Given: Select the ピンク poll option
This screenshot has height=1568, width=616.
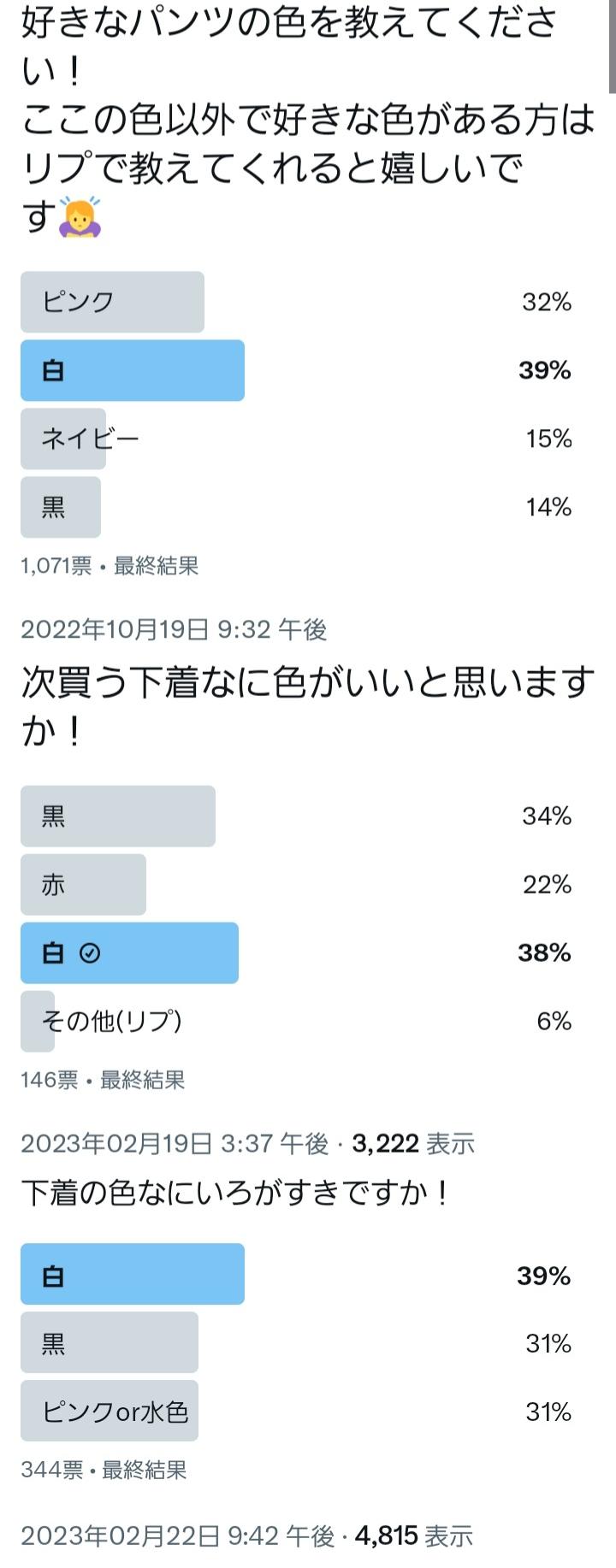Looking at the screenshot, I should pos(296,302).
